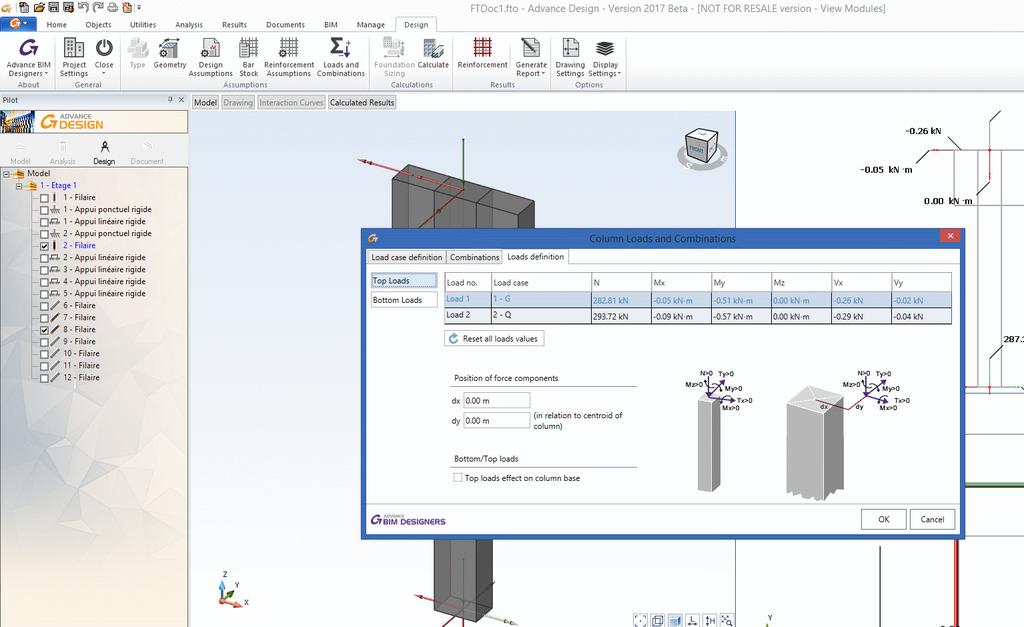This screenshot has width=1024, height=627.
Task: Open the Display Settings dropdown arrow
Action: [x=618, y=74]
